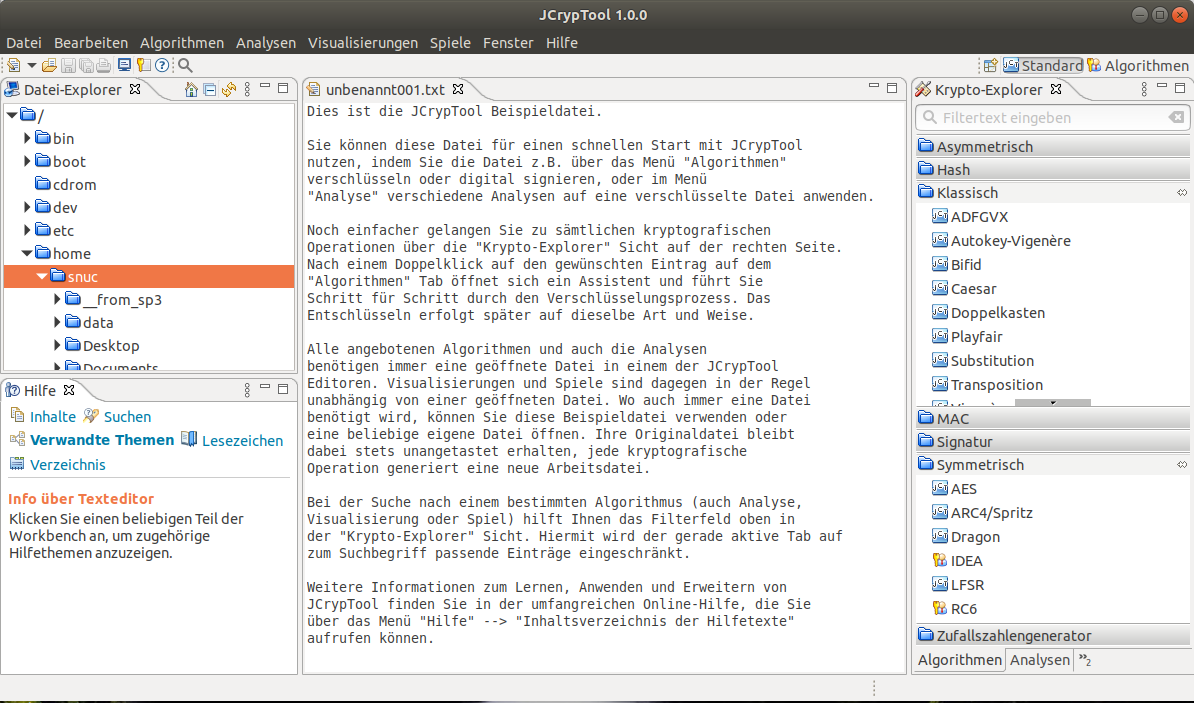Click the Lesezeichen link
The image size is (1194, 703).
242,440
